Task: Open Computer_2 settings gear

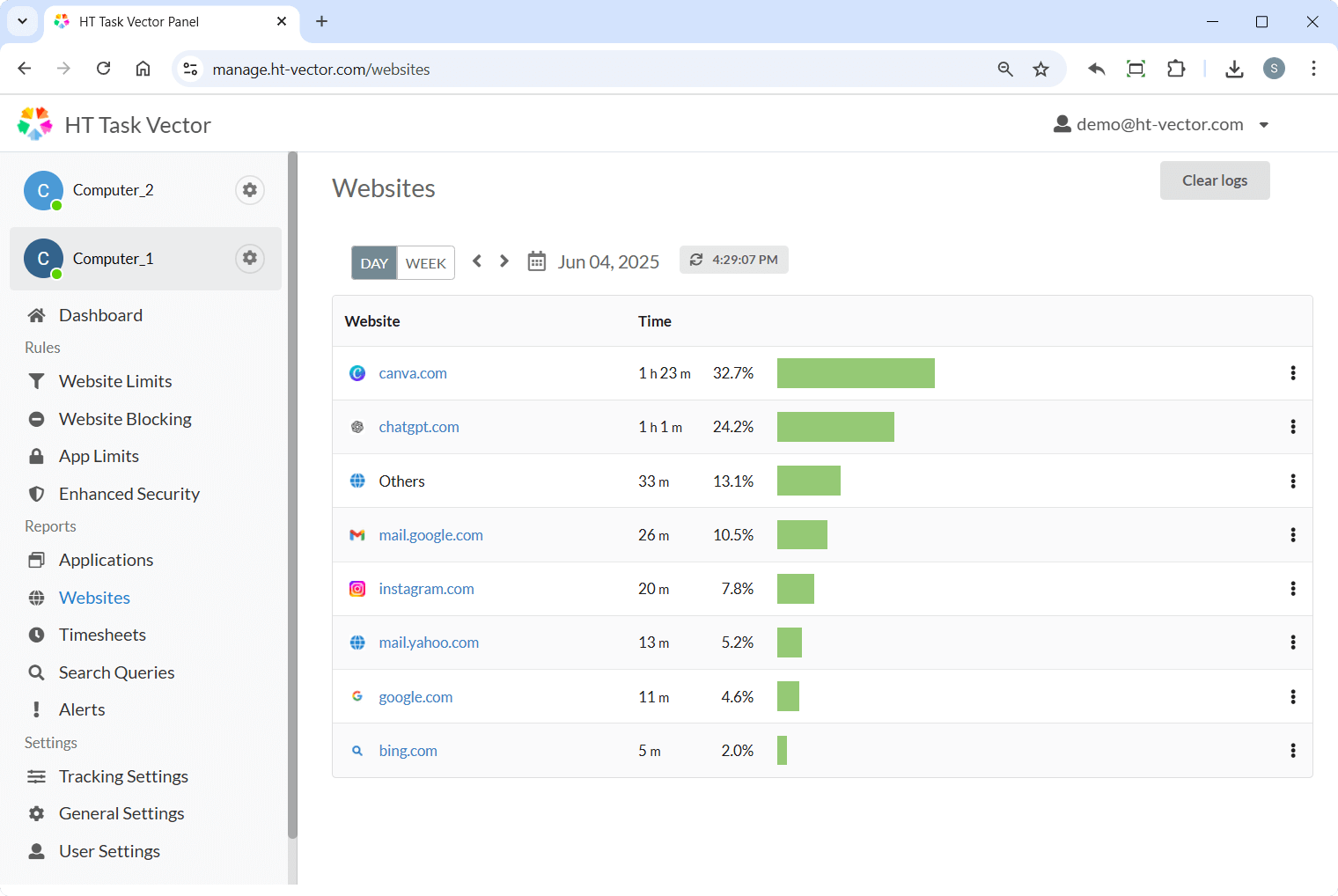Action: (250, 190)
